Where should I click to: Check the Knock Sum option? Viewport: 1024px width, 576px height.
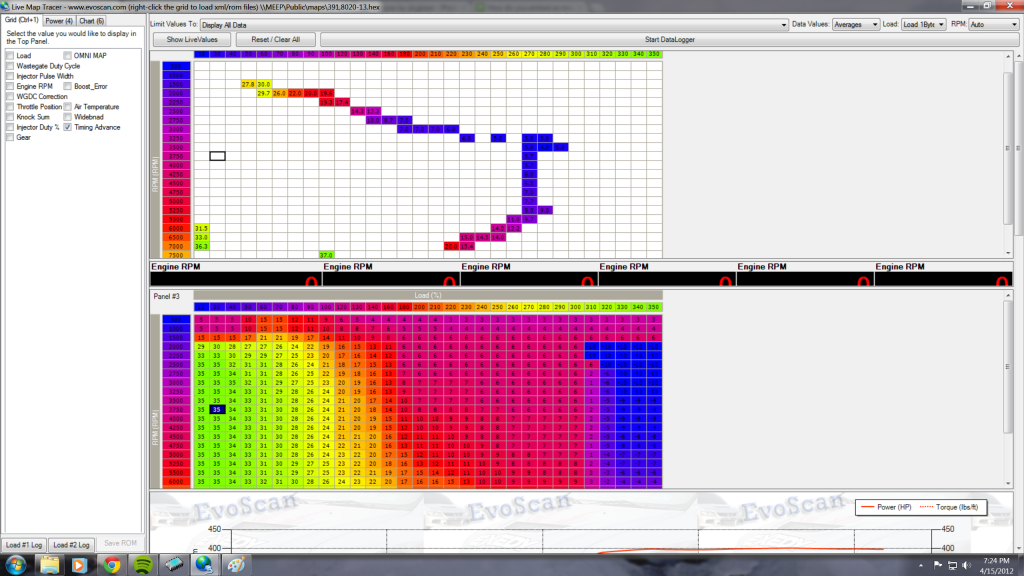point(10,117)
